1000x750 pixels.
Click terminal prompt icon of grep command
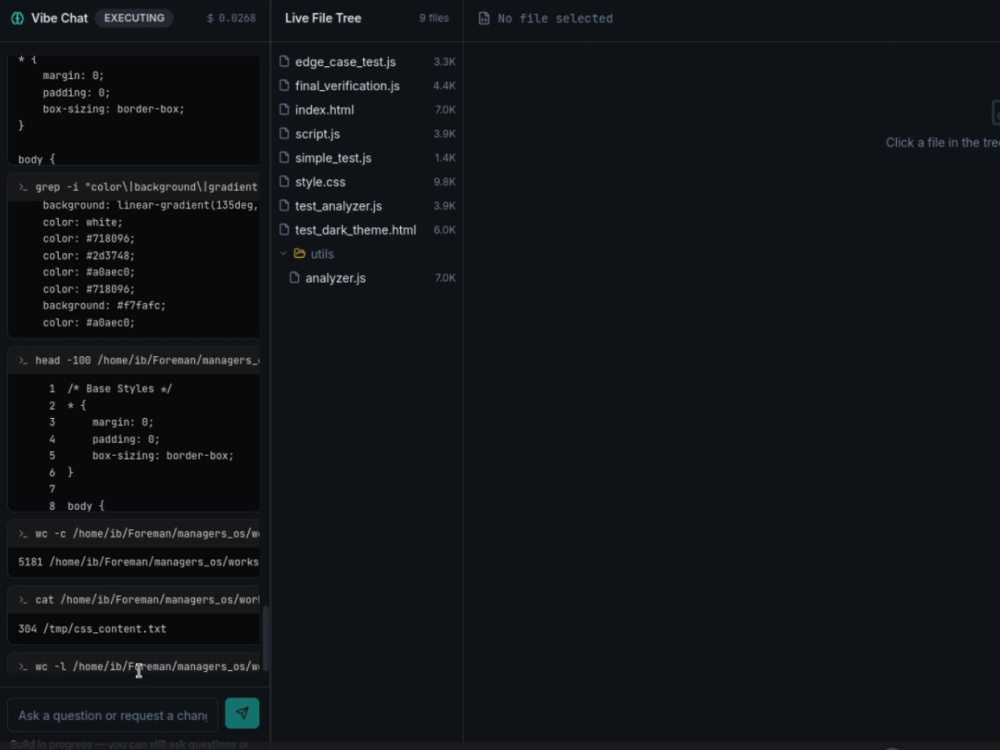click(x=24, y=187)
